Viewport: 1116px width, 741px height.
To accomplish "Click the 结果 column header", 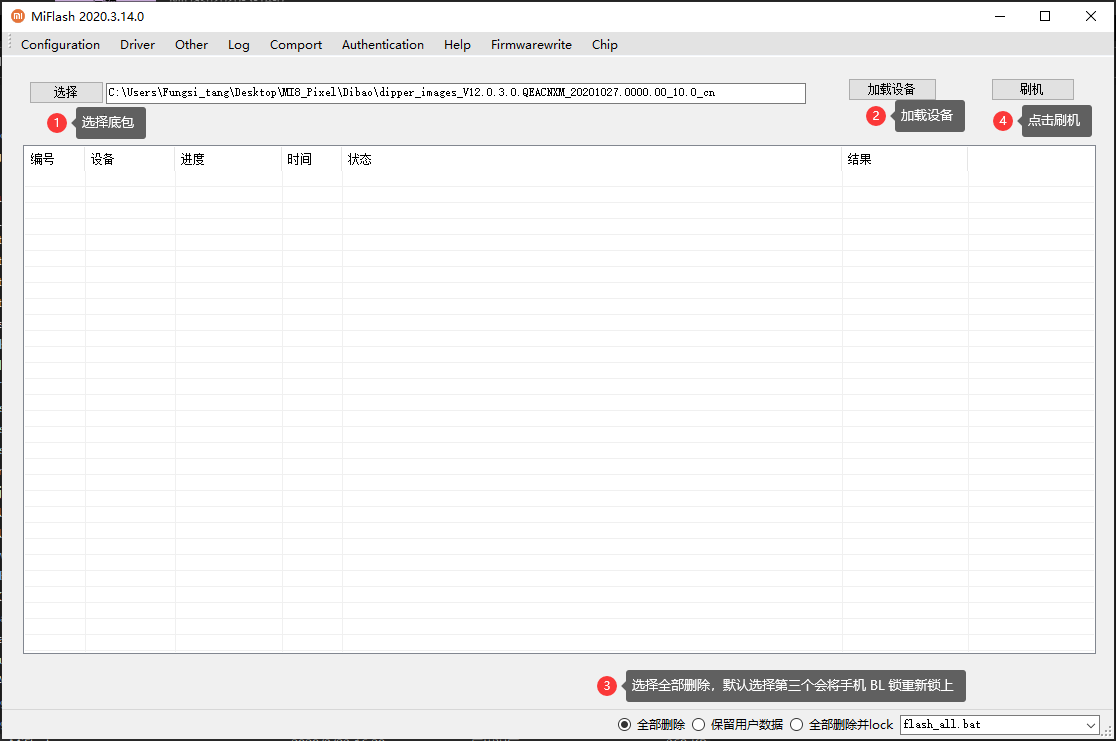I will click(x=905, y=159).
